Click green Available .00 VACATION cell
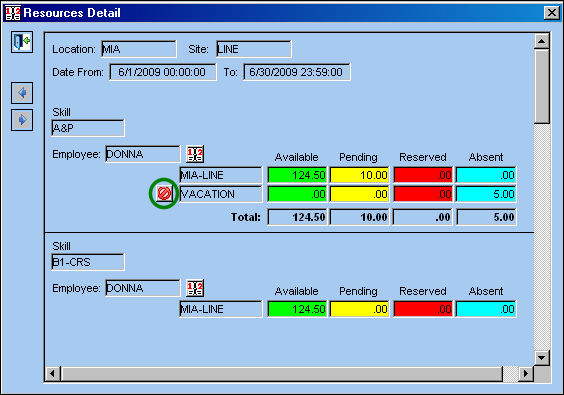The image size is (564, 395). pos(297,194)
